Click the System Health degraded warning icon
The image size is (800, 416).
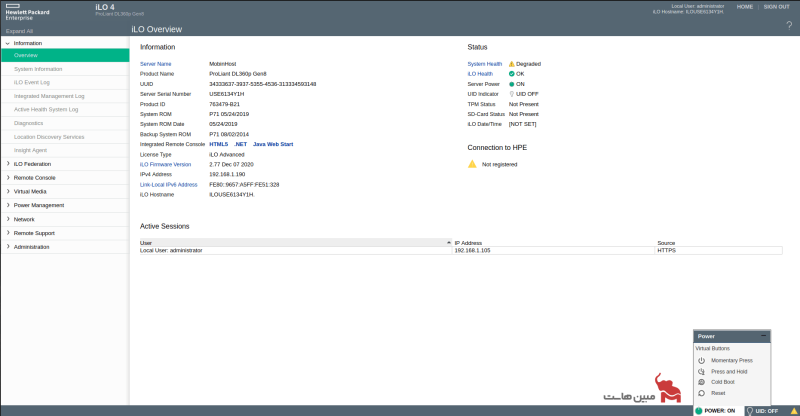[x=512, y=64]
